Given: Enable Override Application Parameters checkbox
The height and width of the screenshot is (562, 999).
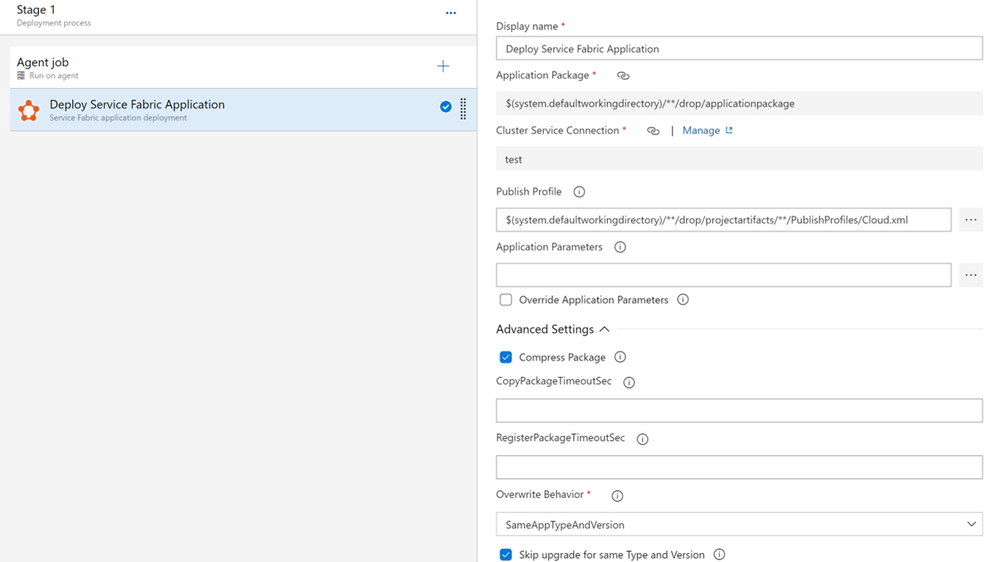Looking at the screenshot, I should [506, 300].
